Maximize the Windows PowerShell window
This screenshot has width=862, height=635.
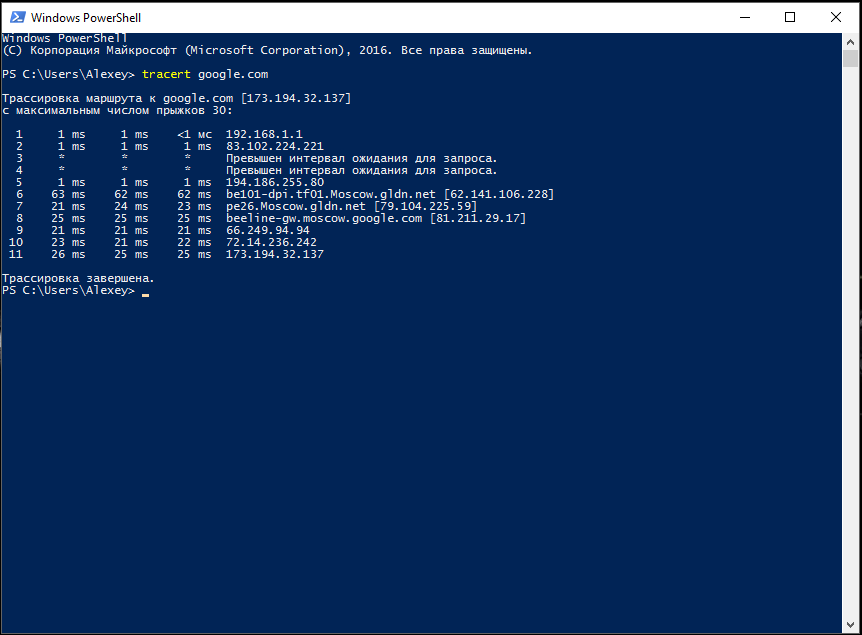coord(790,17)
